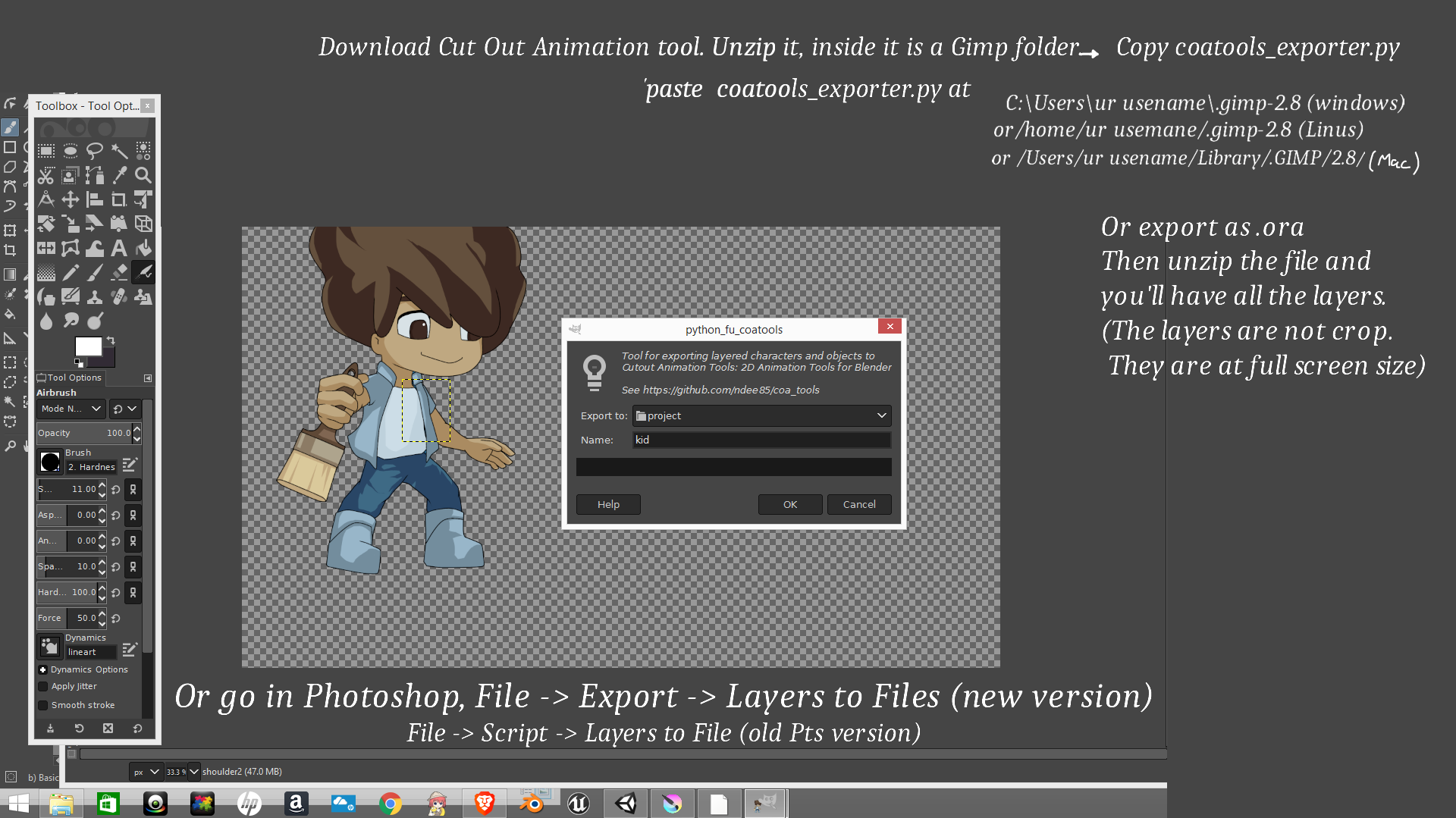
Task: Toggle the Angle link chain button
Action: (x=133, y=541)
